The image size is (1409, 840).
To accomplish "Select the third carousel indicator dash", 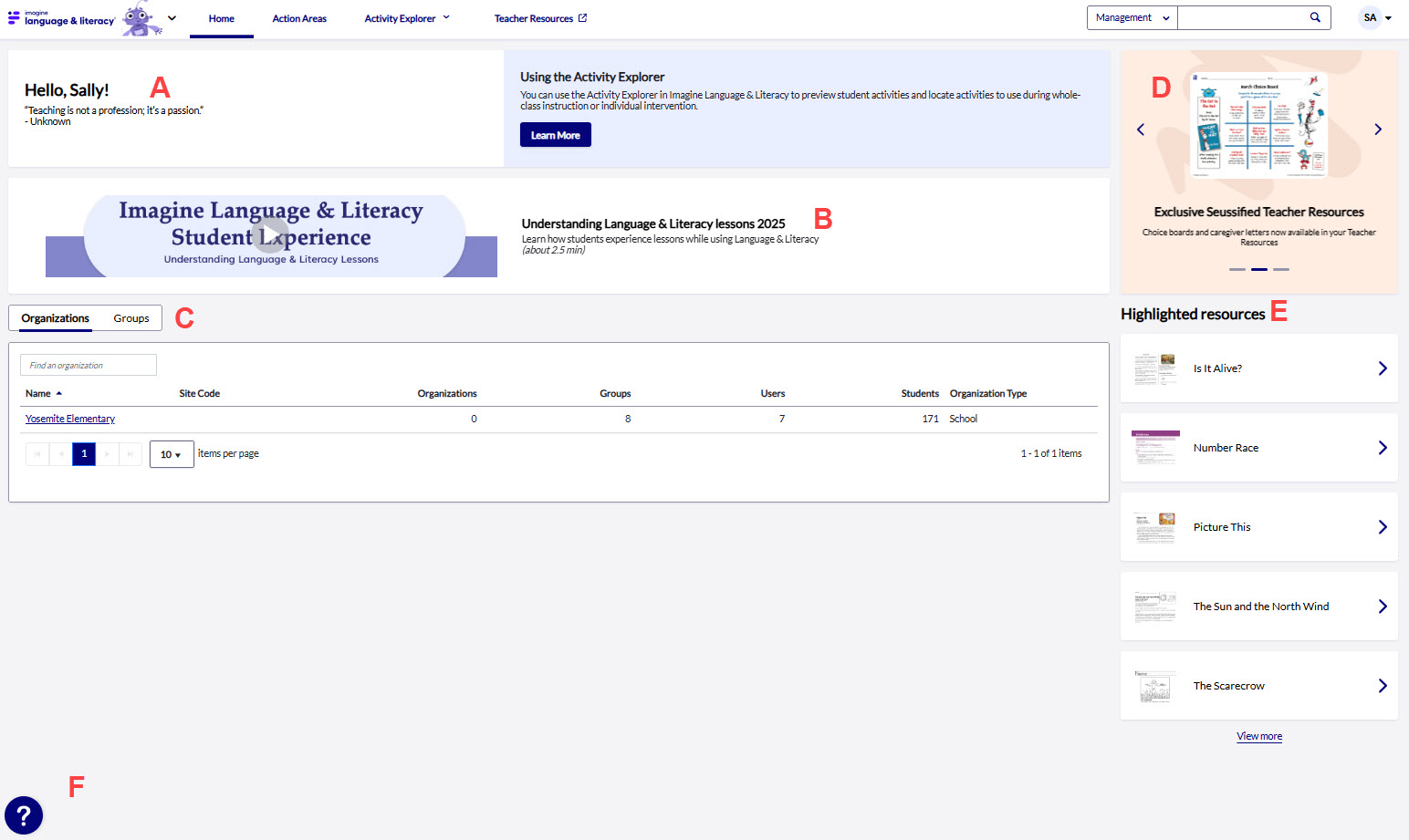I will pos(1281,270).
